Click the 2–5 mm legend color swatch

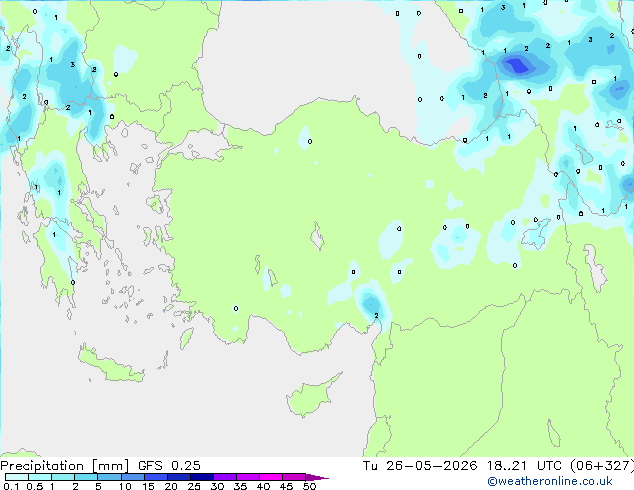click(x=86, y=477)
